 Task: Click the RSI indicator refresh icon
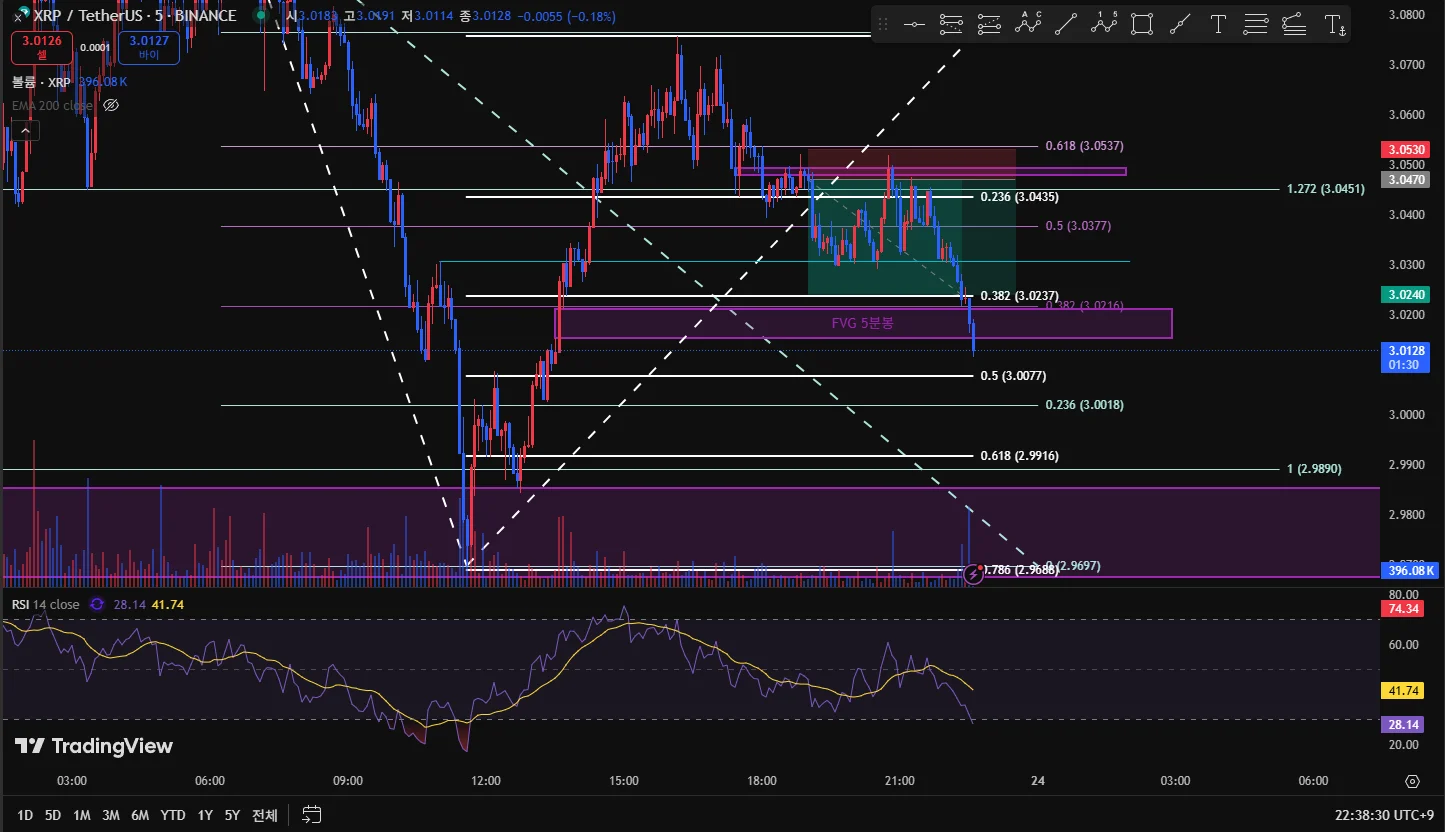tap(97, 604)
